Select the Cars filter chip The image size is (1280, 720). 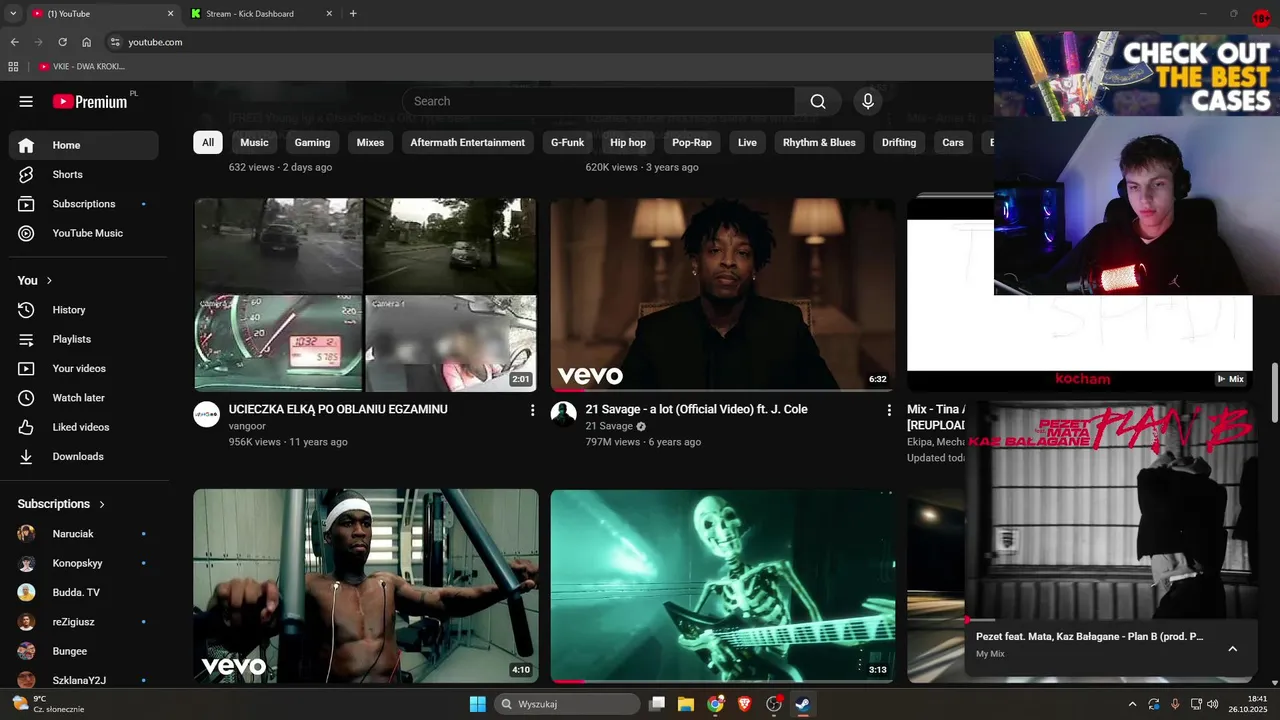(x=953, y=143)
